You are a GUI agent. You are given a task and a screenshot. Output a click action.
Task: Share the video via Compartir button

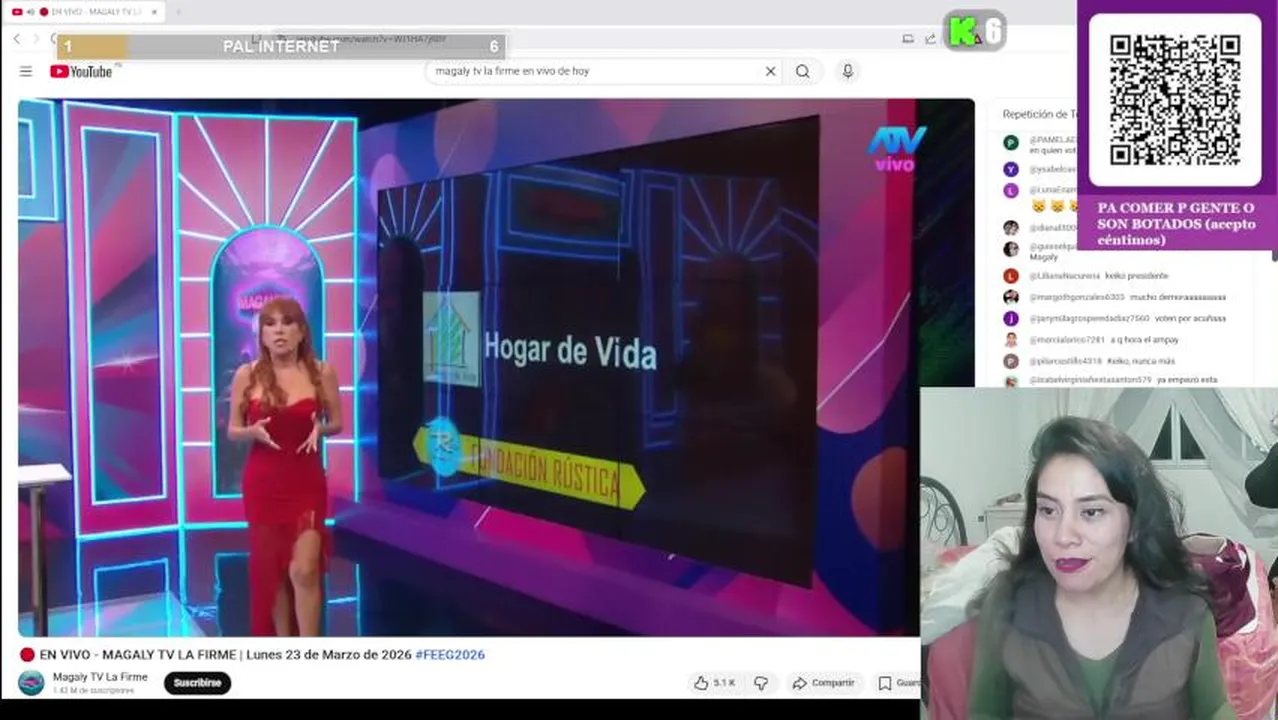click(x=823, y=683)
